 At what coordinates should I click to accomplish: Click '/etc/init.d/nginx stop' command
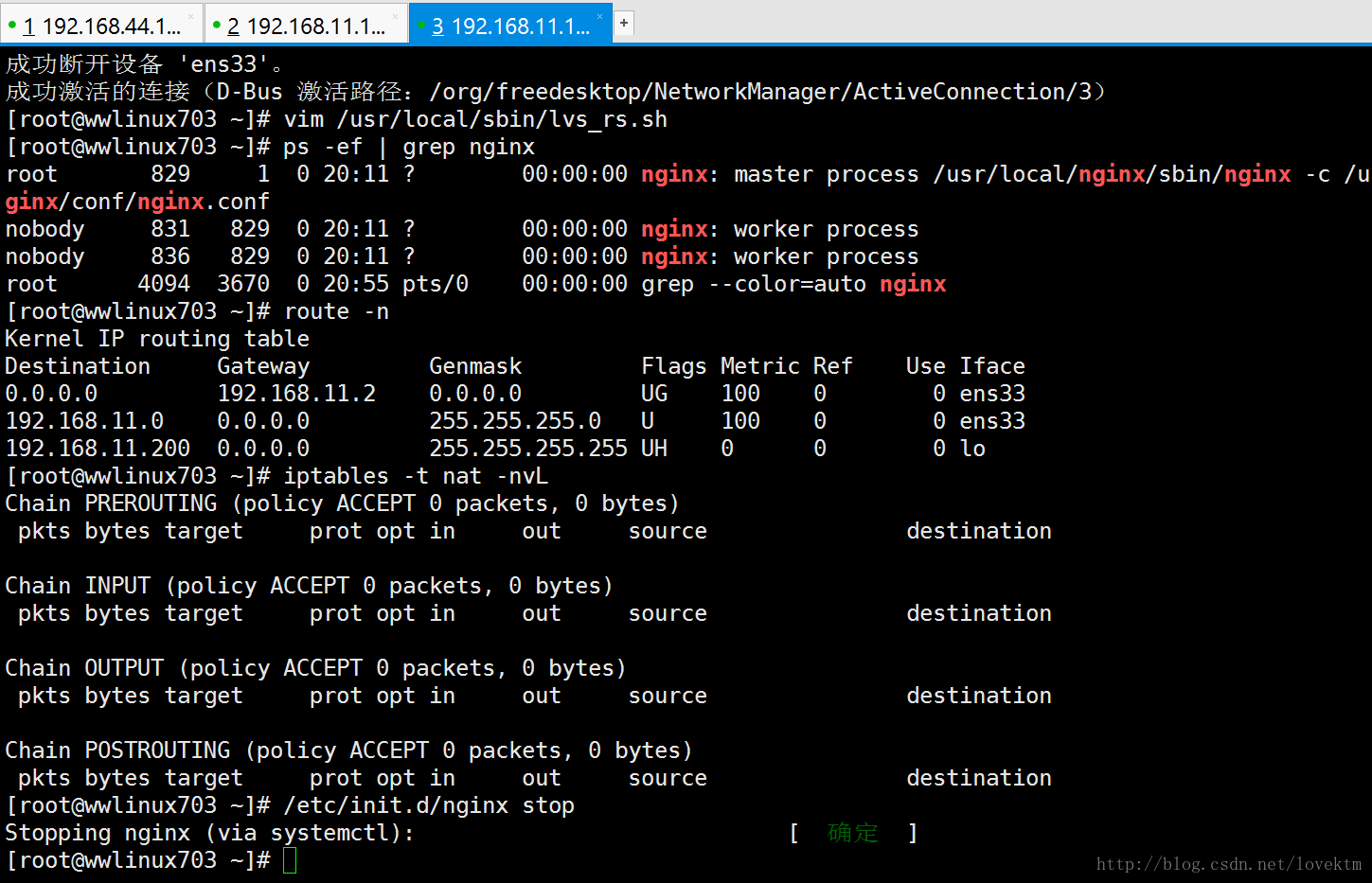pos(429,805)
